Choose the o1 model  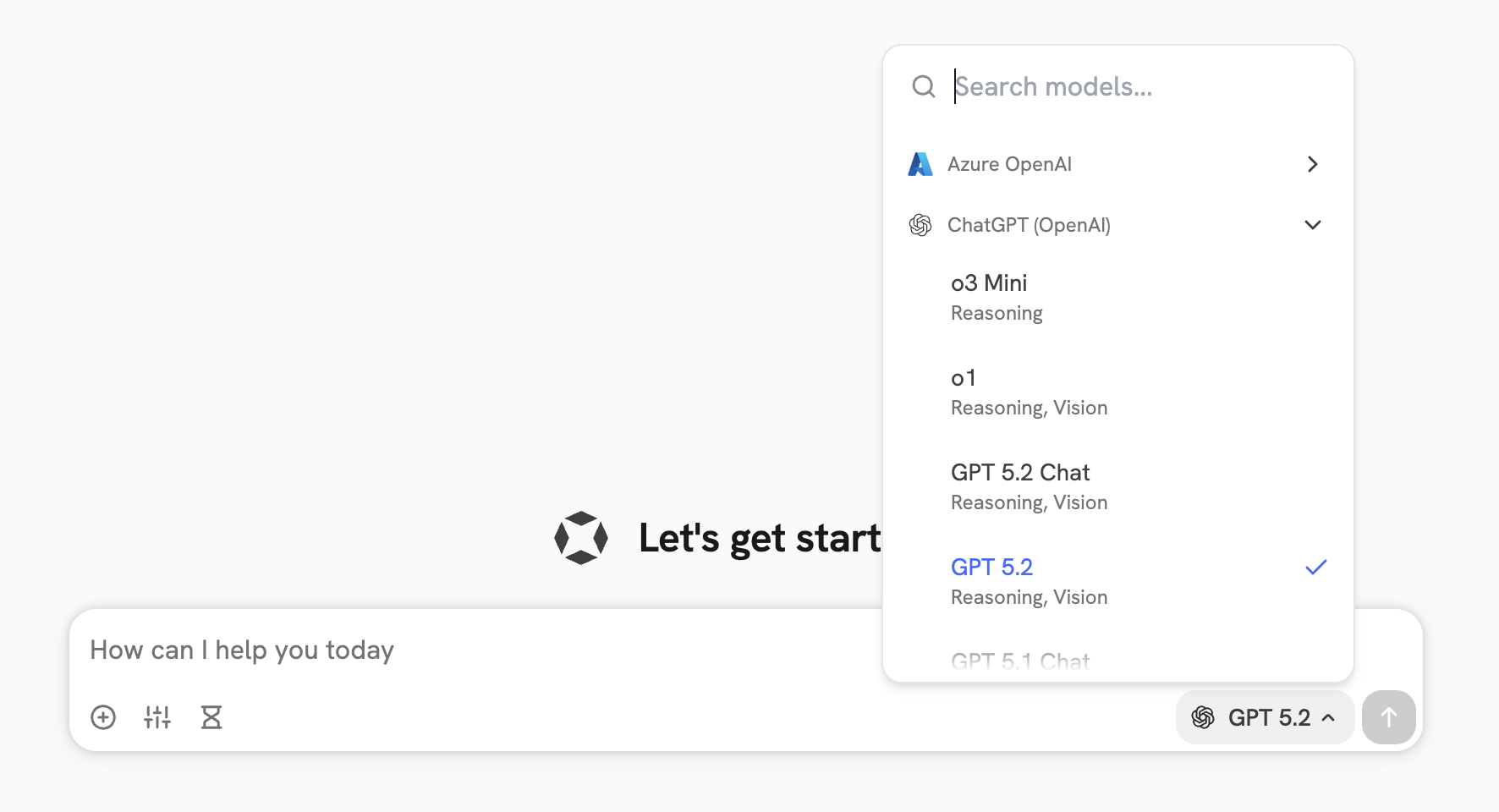tap(1117, 392)
